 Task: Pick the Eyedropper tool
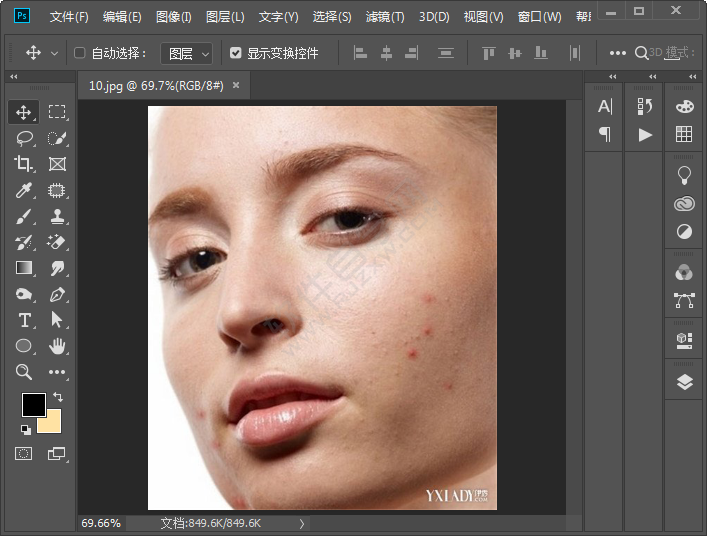(x=25, y=190)
